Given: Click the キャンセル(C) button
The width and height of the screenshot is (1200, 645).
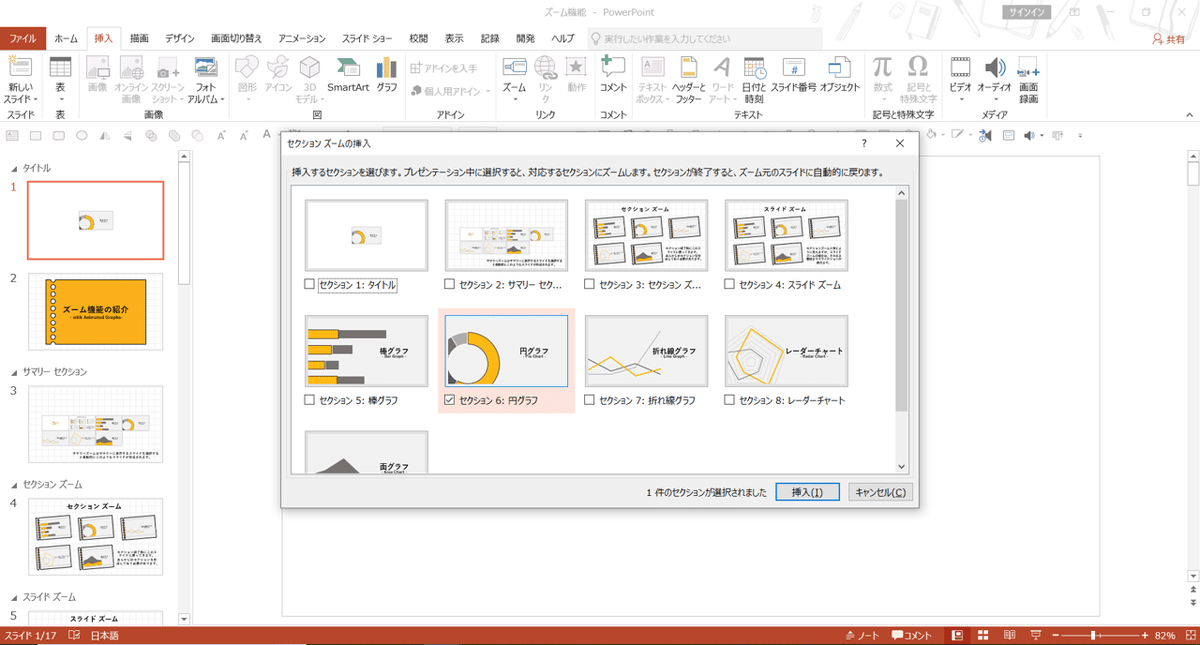Looking at the screenshot, I should pyautogui.click(x=880, y=492).
